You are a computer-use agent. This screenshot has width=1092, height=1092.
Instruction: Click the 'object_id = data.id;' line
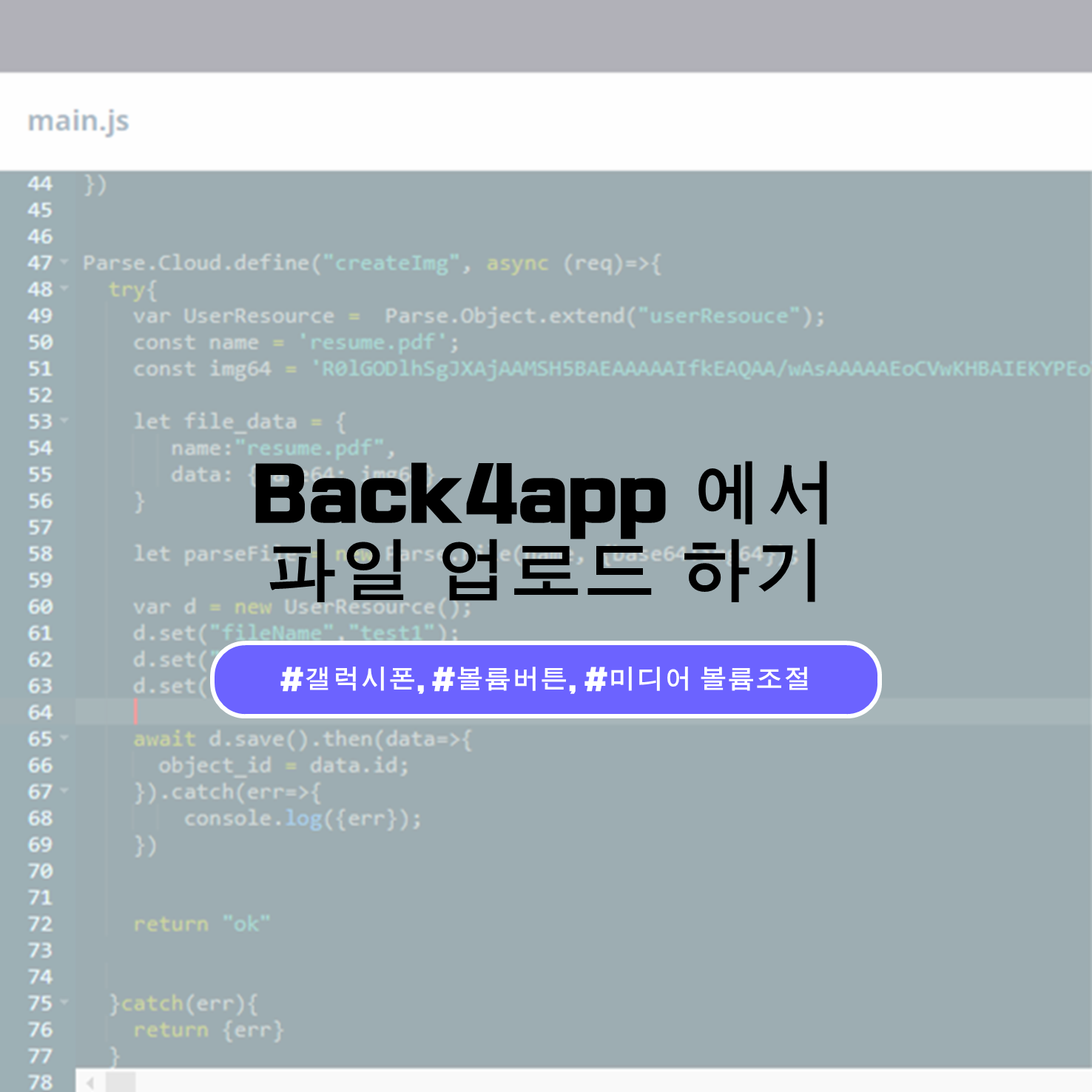(283, 765)
